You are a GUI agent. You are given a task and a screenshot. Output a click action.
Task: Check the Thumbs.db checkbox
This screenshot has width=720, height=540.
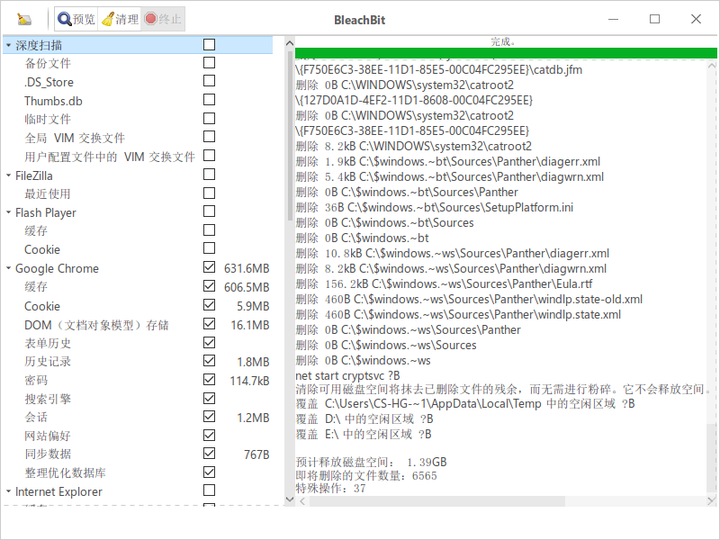tap(209, 100)
